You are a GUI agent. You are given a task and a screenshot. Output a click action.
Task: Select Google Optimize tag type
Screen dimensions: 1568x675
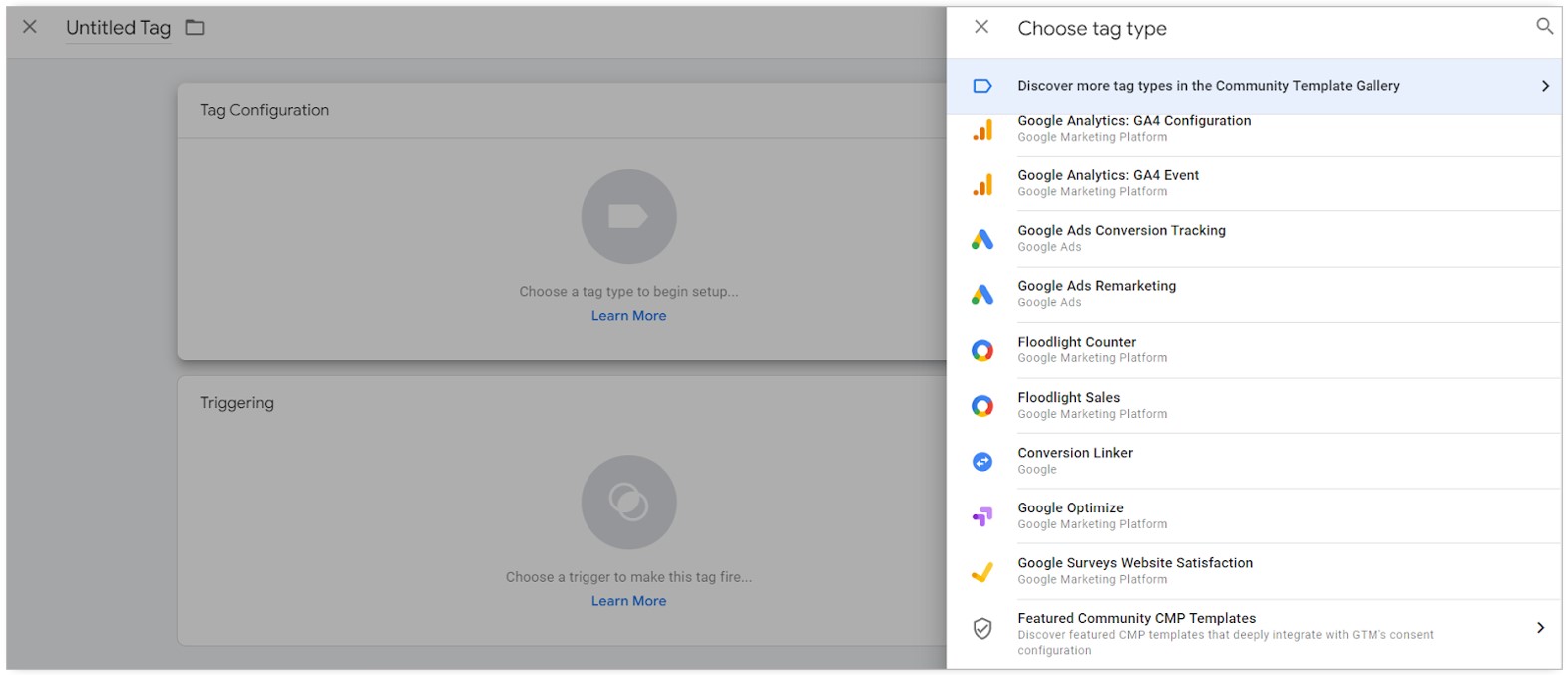pyautogui.click(x=1254, y=515)
